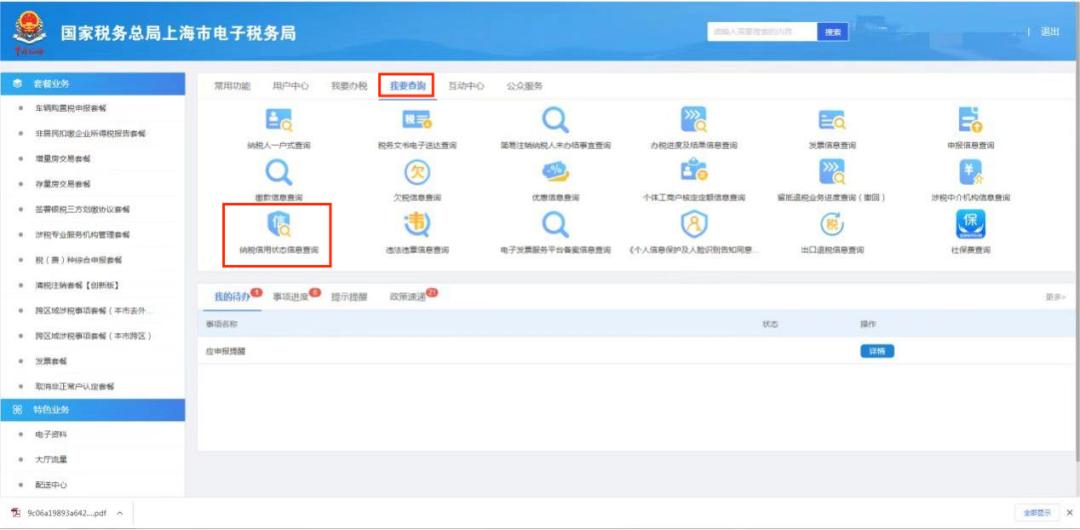
Task: Switch to 互动中心 tab
Action: (466, 86)
